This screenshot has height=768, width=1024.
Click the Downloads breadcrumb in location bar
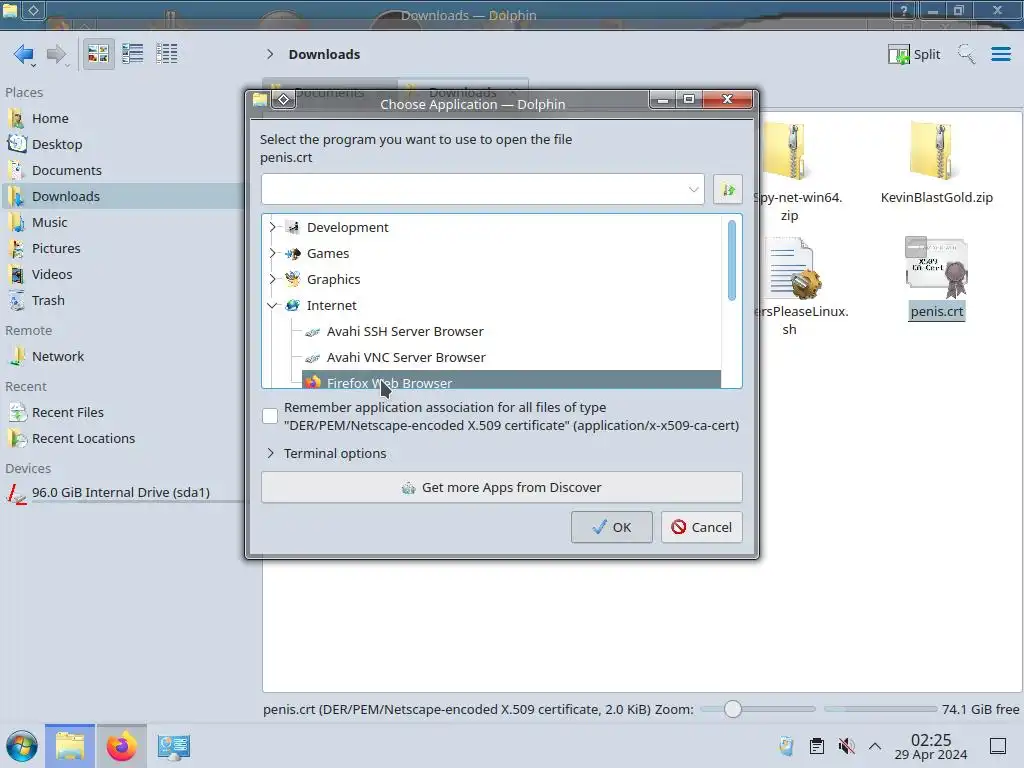point(324,54)
